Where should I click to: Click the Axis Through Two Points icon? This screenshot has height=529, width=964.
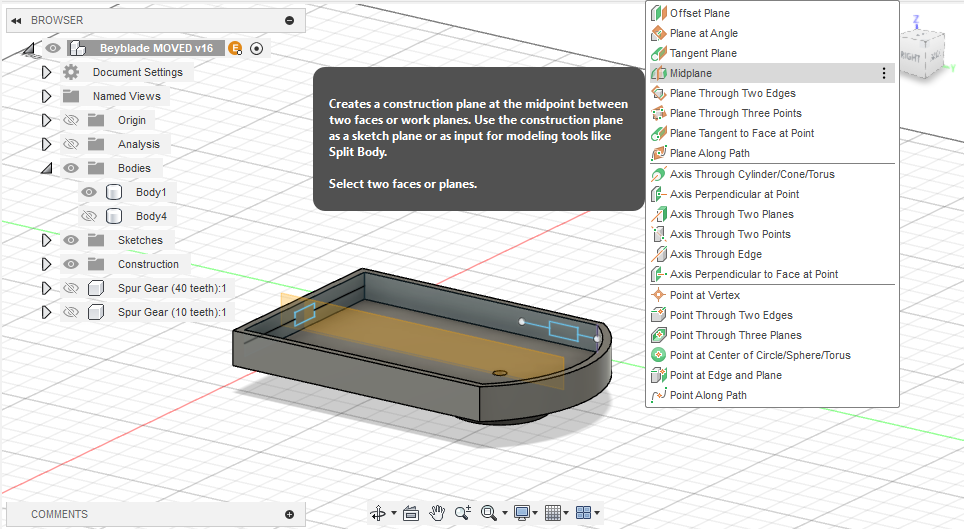click(658, 234)
